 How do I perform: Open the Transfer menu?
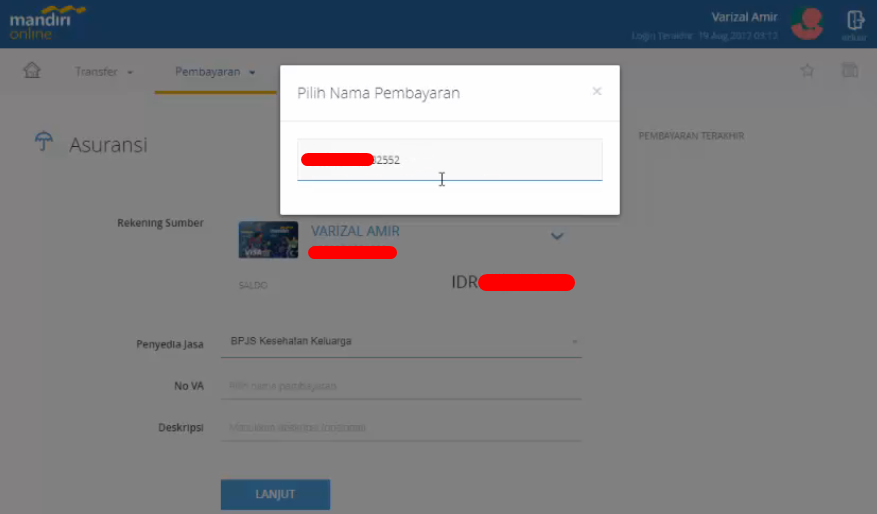point(104,72)
